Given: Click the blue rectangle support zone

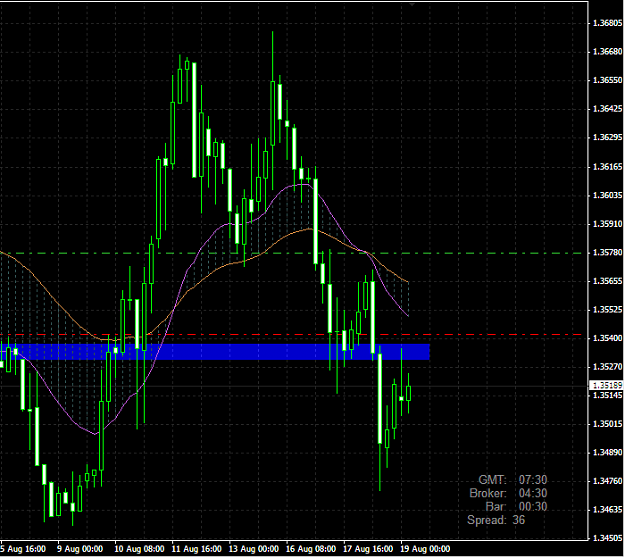Looking at the screenshot, I should pyautogui.click(x=215, y=352).
